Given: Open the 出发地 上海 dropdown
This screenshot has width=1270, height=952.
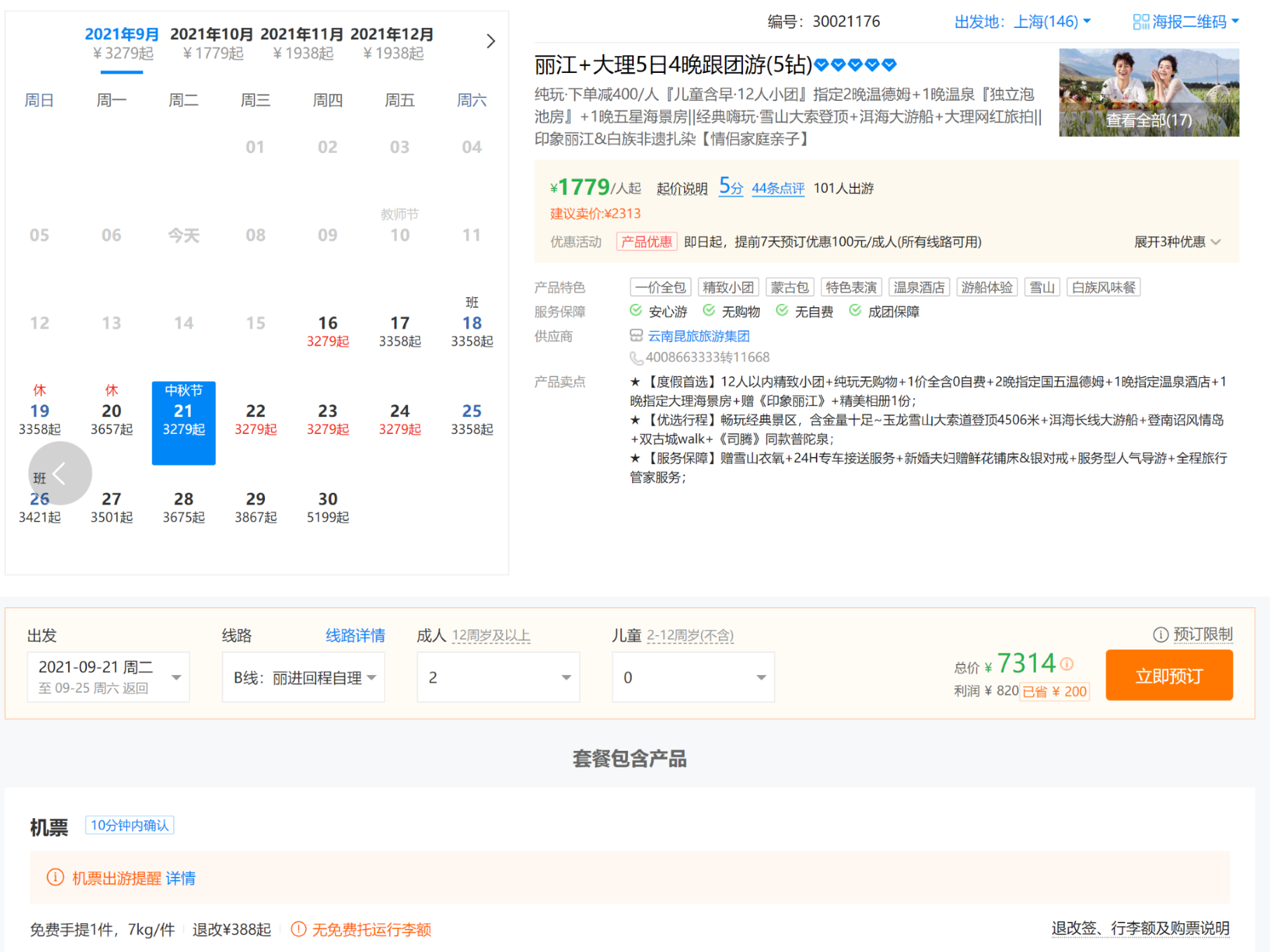Looking at the screenshot, I should tap(1023, 22).
